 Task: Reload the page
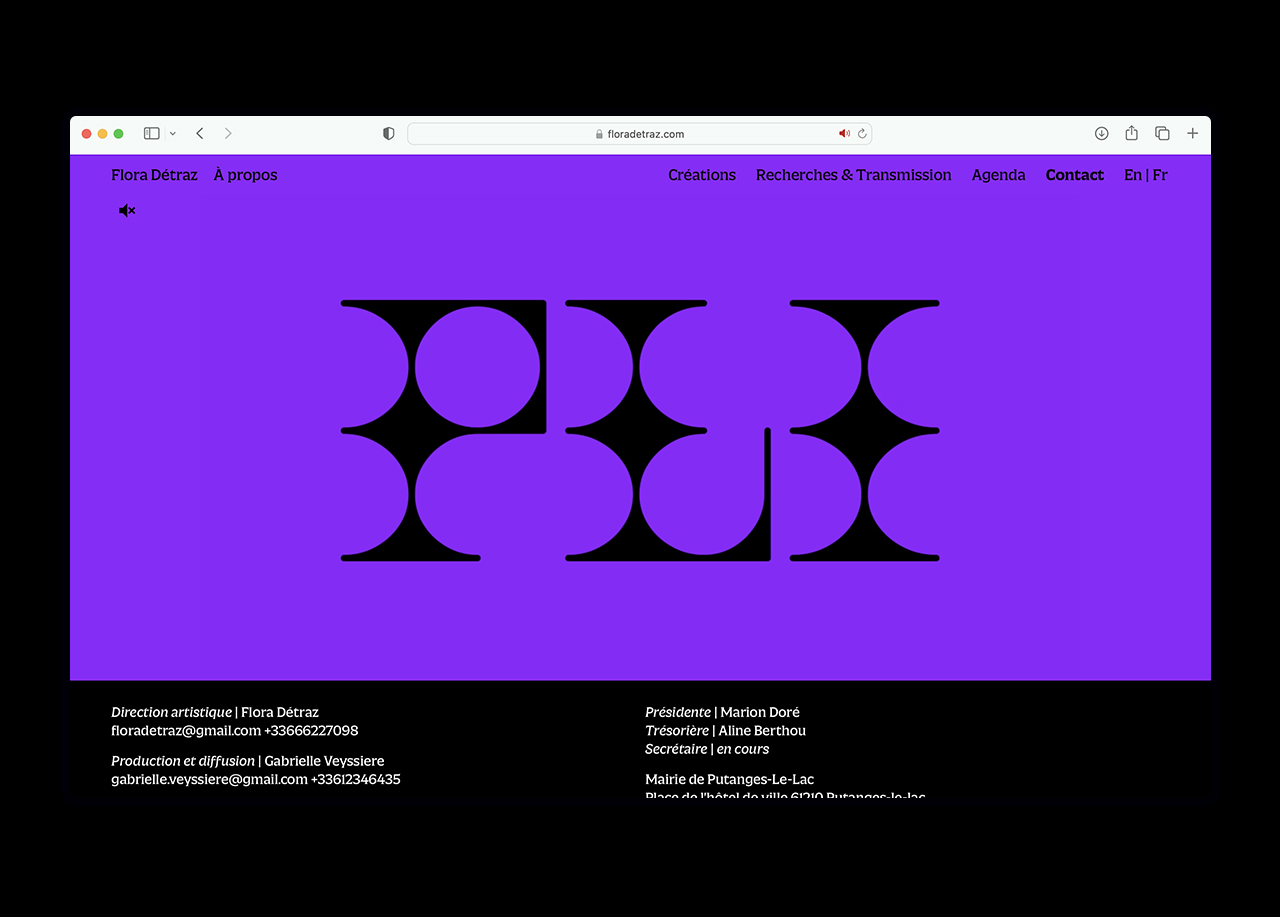(862, 133)
